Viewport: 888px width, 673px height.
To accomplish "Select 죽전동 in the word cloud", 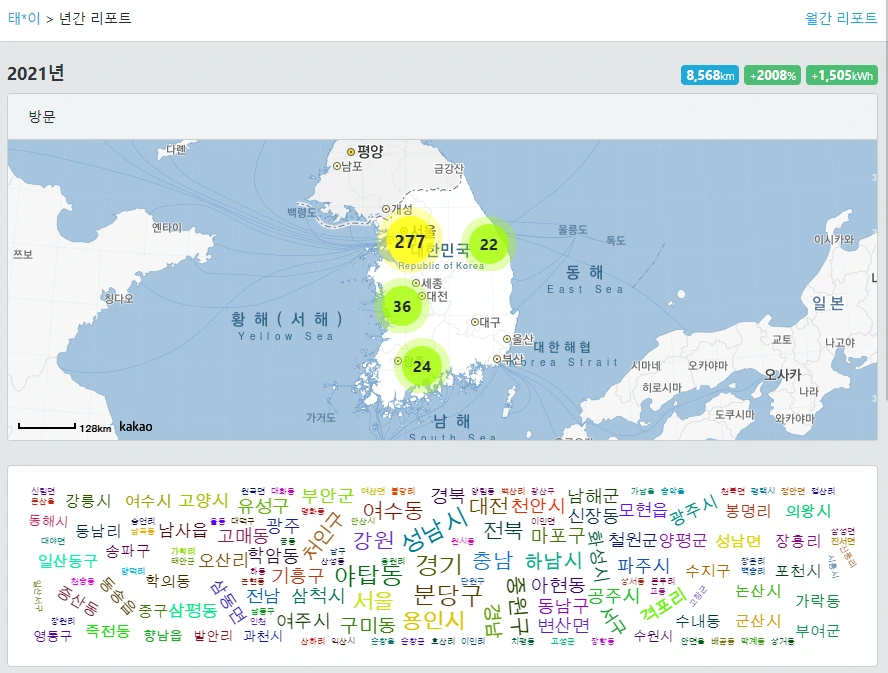I will [108, 631].
